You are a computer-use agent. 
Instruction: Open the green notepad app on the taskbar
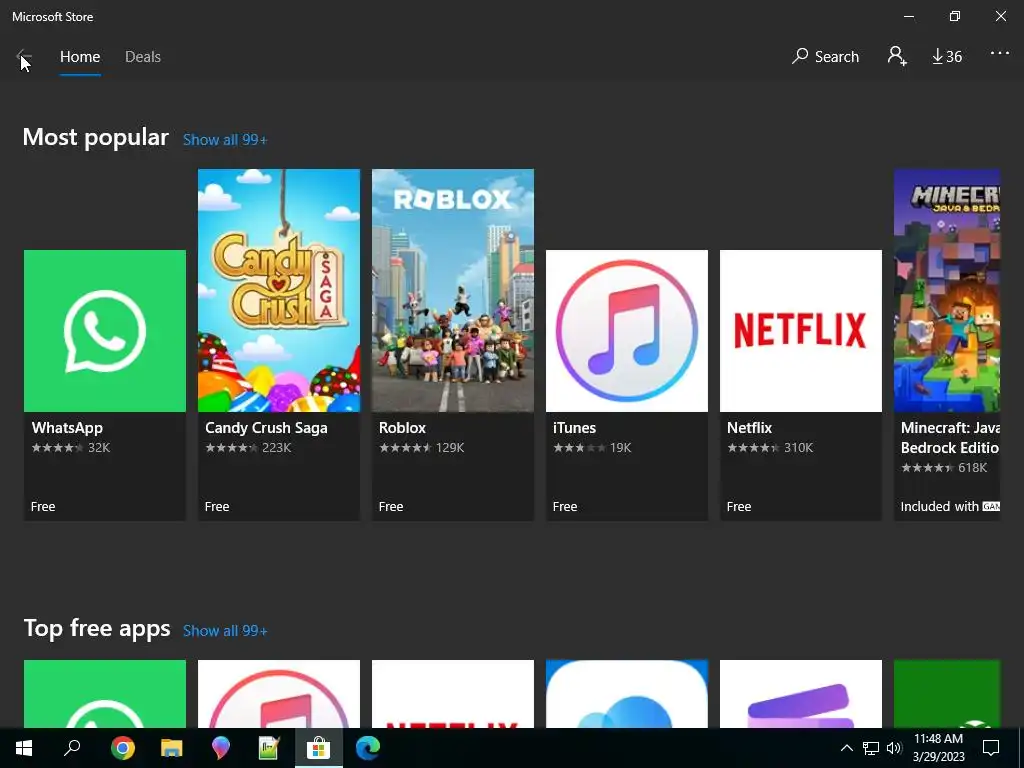pyautogui.click(x=269, y=748)
